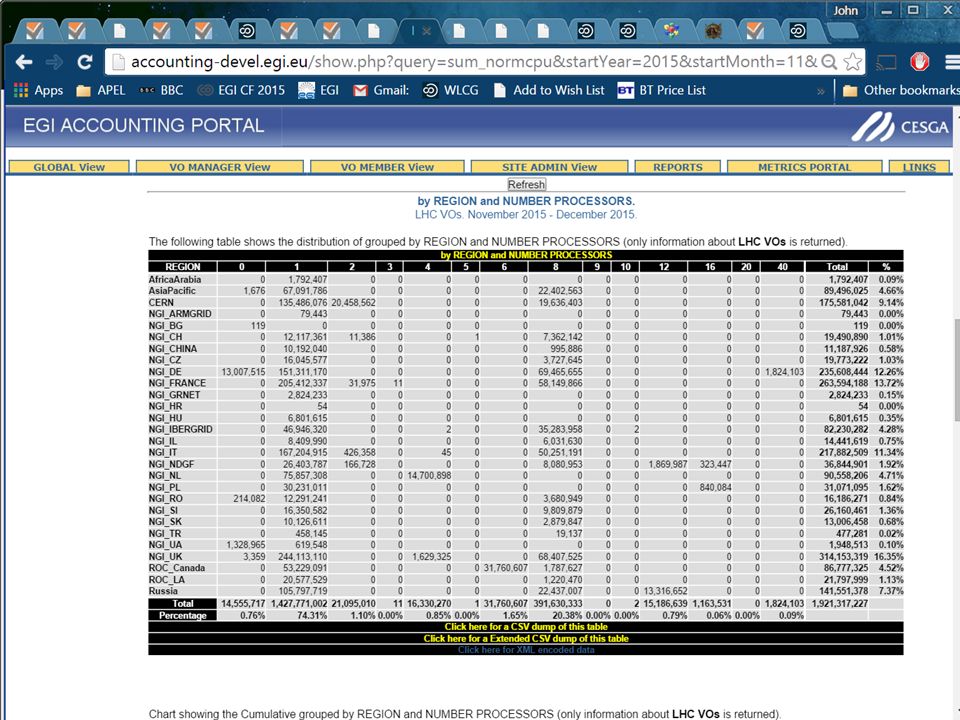Screen dimensions: 960x720
Task: Open the METRICS PORTAL menu
Action: tap(804, 167)
